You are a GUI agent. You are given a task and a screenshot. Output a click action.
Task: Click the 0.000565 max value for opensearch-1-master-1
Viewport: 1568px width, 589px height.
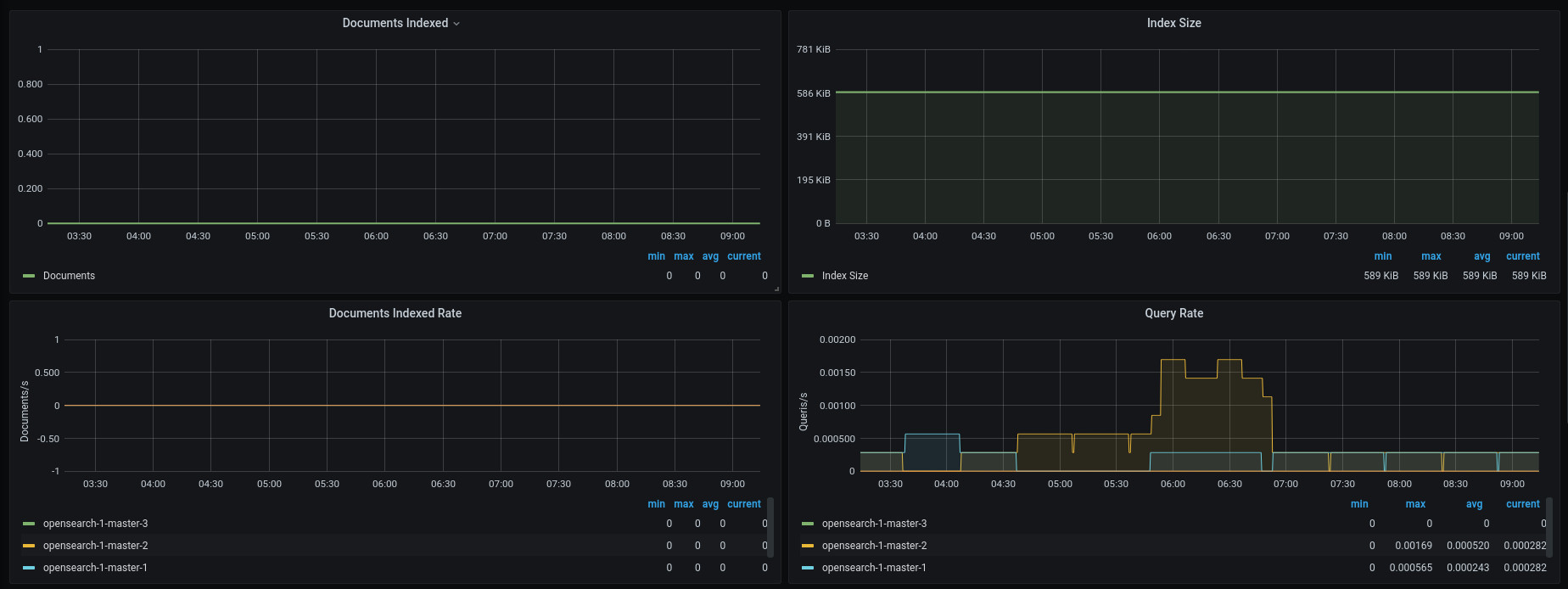click(x=1411, y=568)
